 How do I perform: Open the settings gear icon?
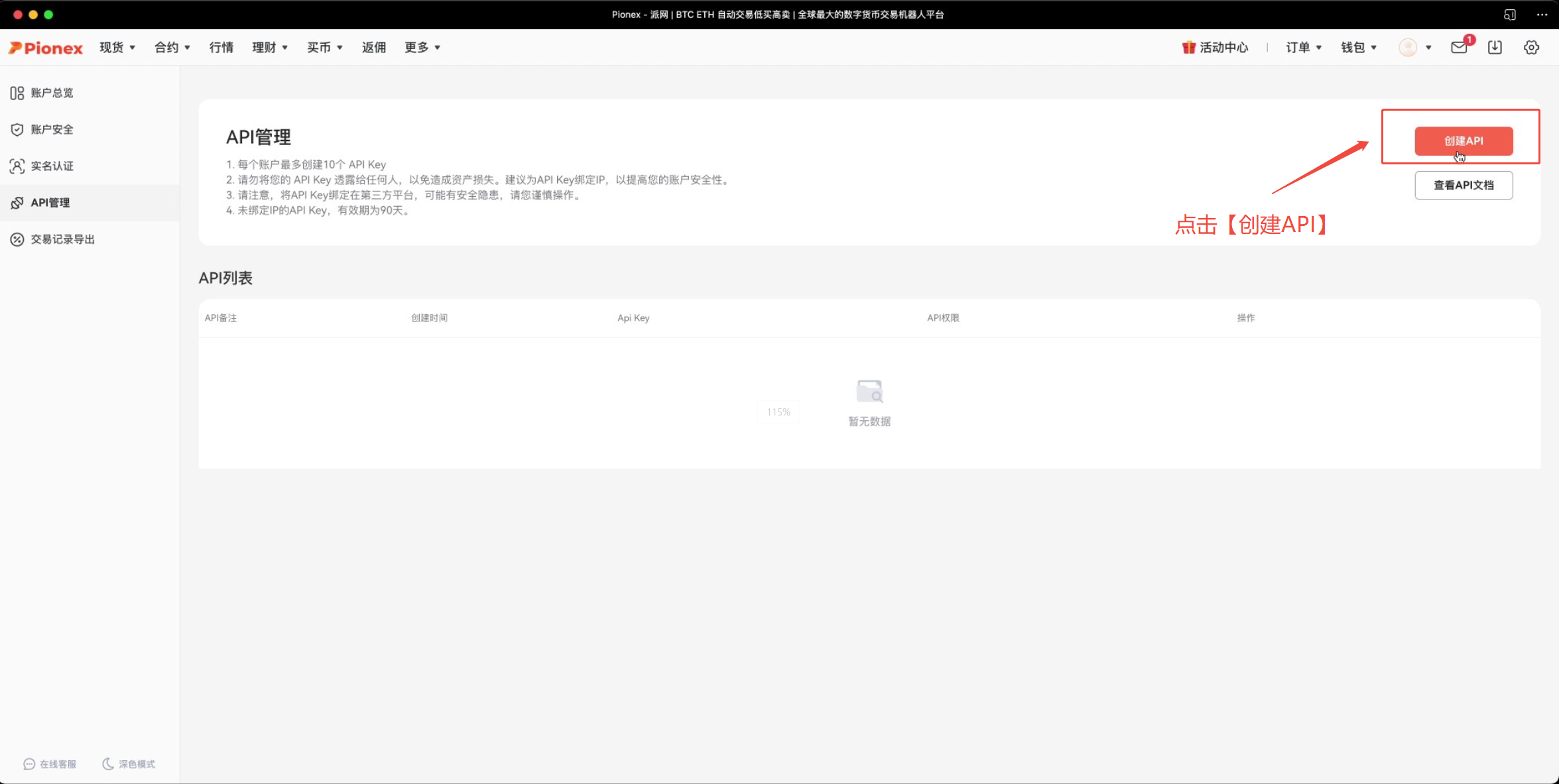(1531, 47)
